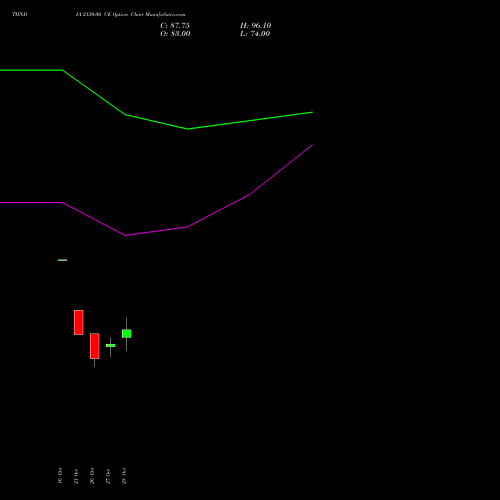This screenshot has width=500, height=500.
Task: Select the 26 Oct date label on the axis
Action: (92, 476)
